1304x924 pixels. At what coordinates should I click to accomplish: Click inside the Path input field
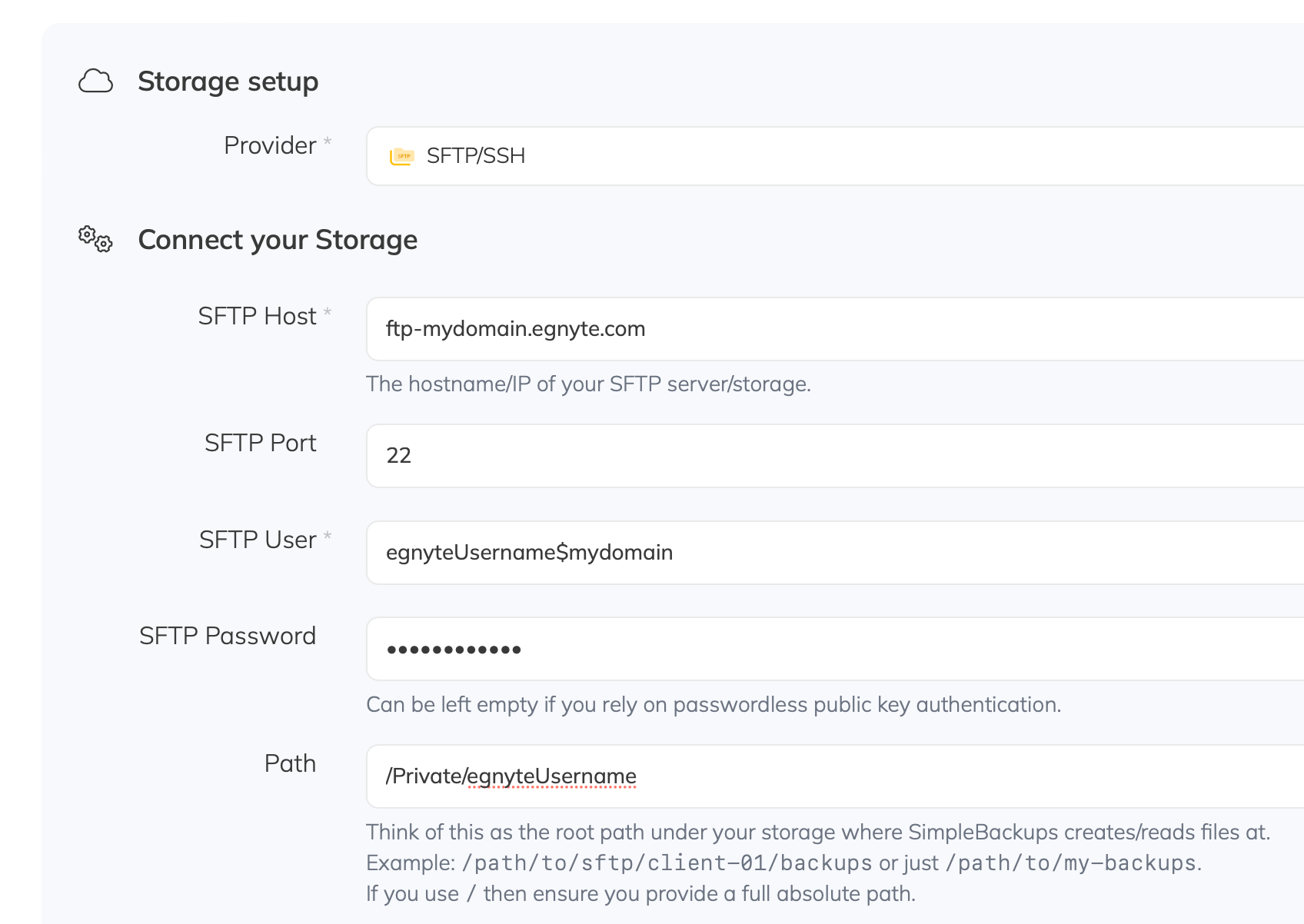tap(769, 776)
